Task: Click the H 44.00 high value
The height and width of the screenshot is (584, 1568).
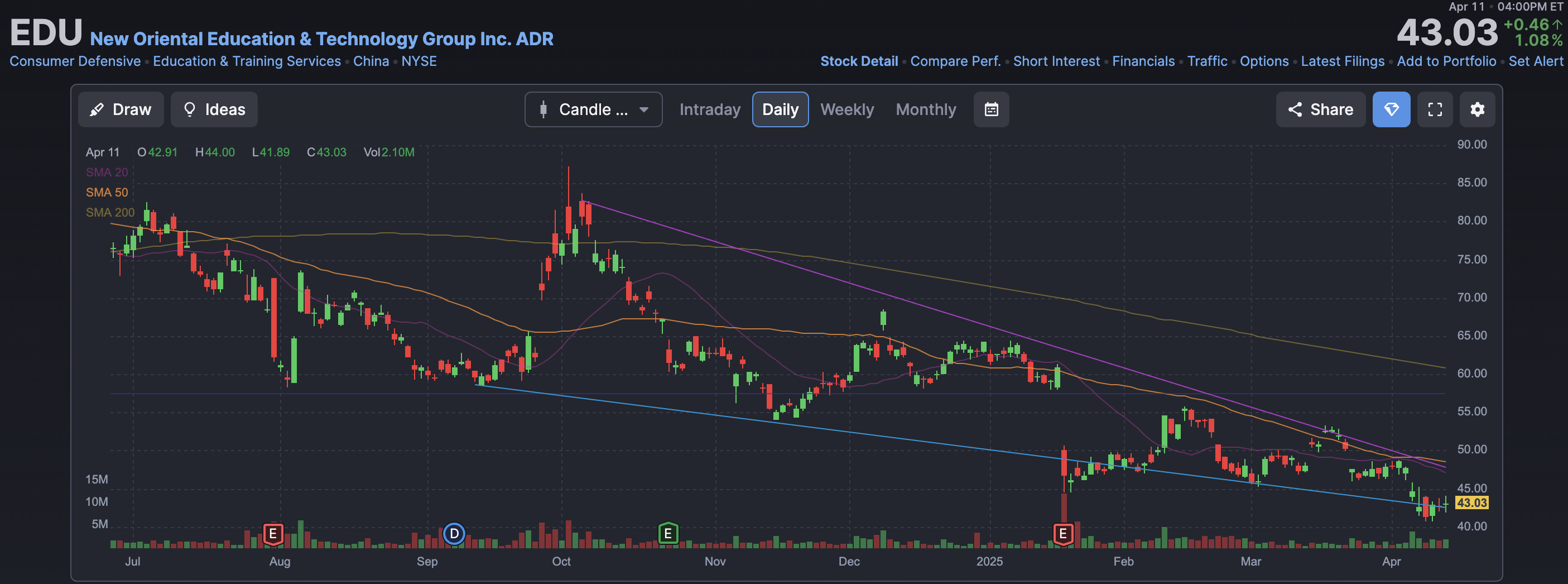Action: tap(214, 152)
